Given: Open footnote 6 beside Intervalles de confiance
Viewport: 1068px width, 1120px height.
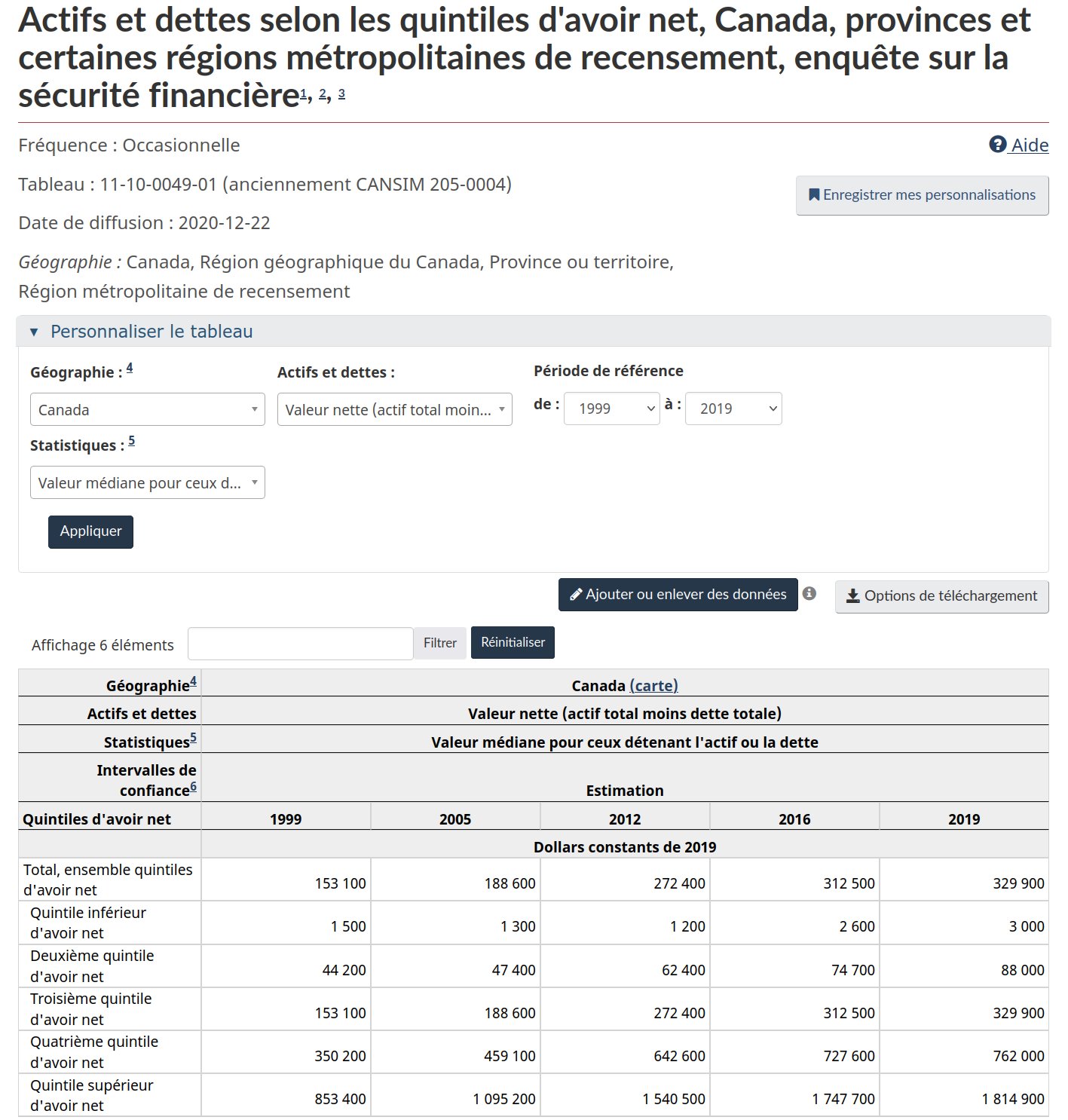Looking at the screenshot, I should coord(193,787).
